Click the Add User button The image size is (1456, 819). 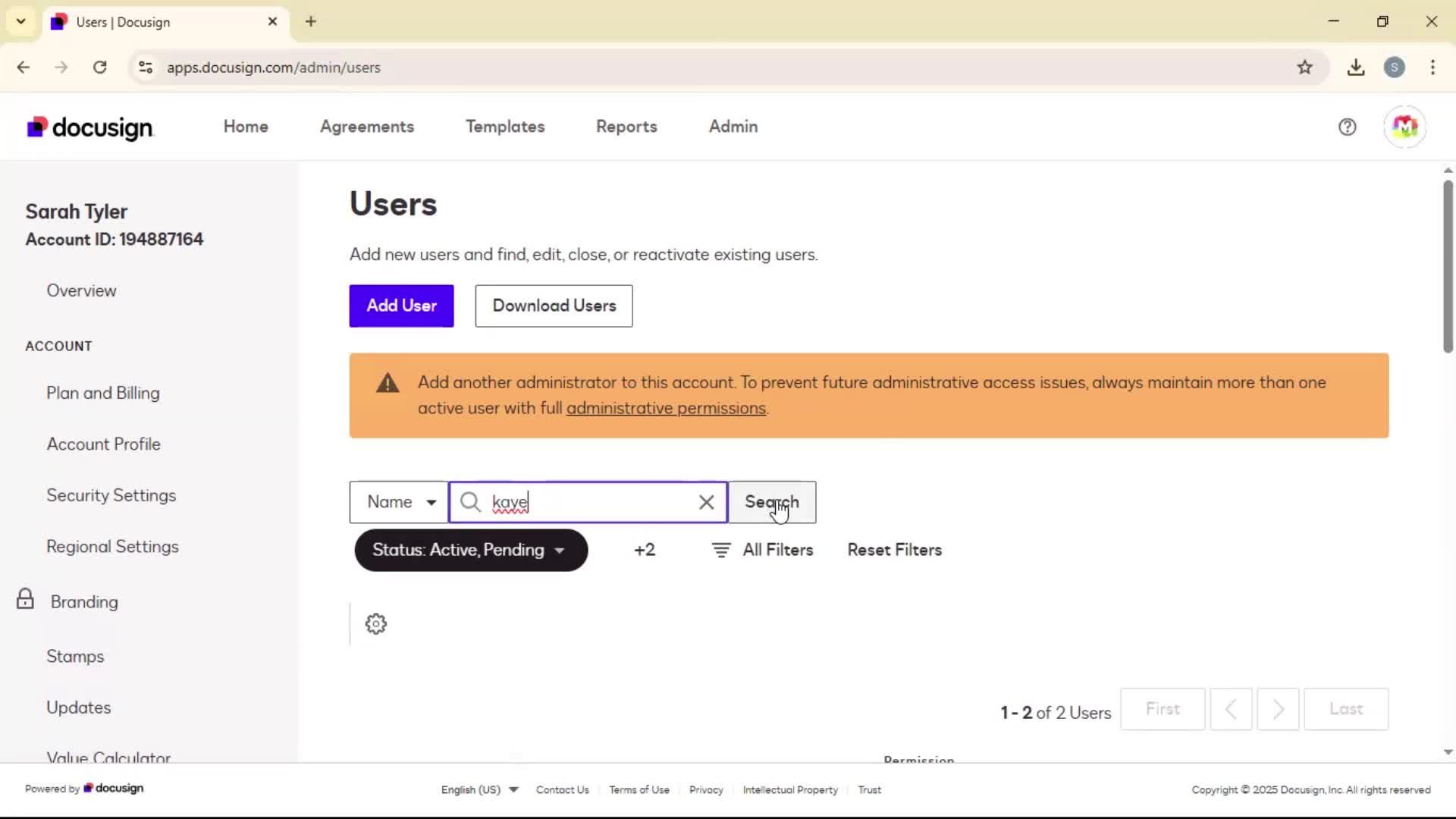click(x=401, y=306)
